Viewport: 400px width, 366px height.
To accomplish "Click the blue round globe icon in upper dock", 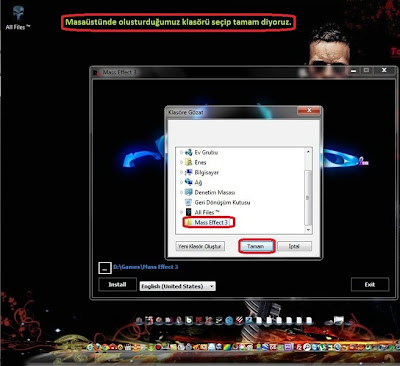I will [x=229, y=321].
